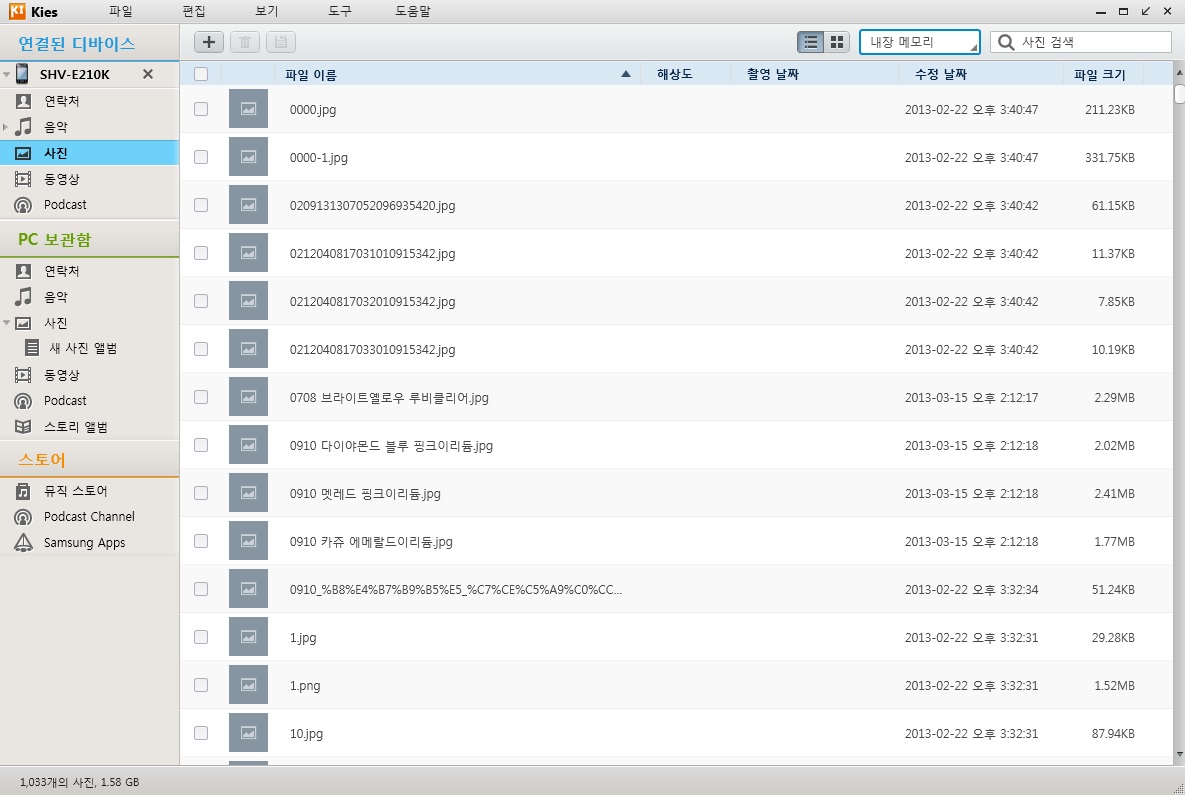This screenshot has height=795, width=1185.
Task: Click the trash delete icon in toolbar
Action: click(x=244, y=42)
